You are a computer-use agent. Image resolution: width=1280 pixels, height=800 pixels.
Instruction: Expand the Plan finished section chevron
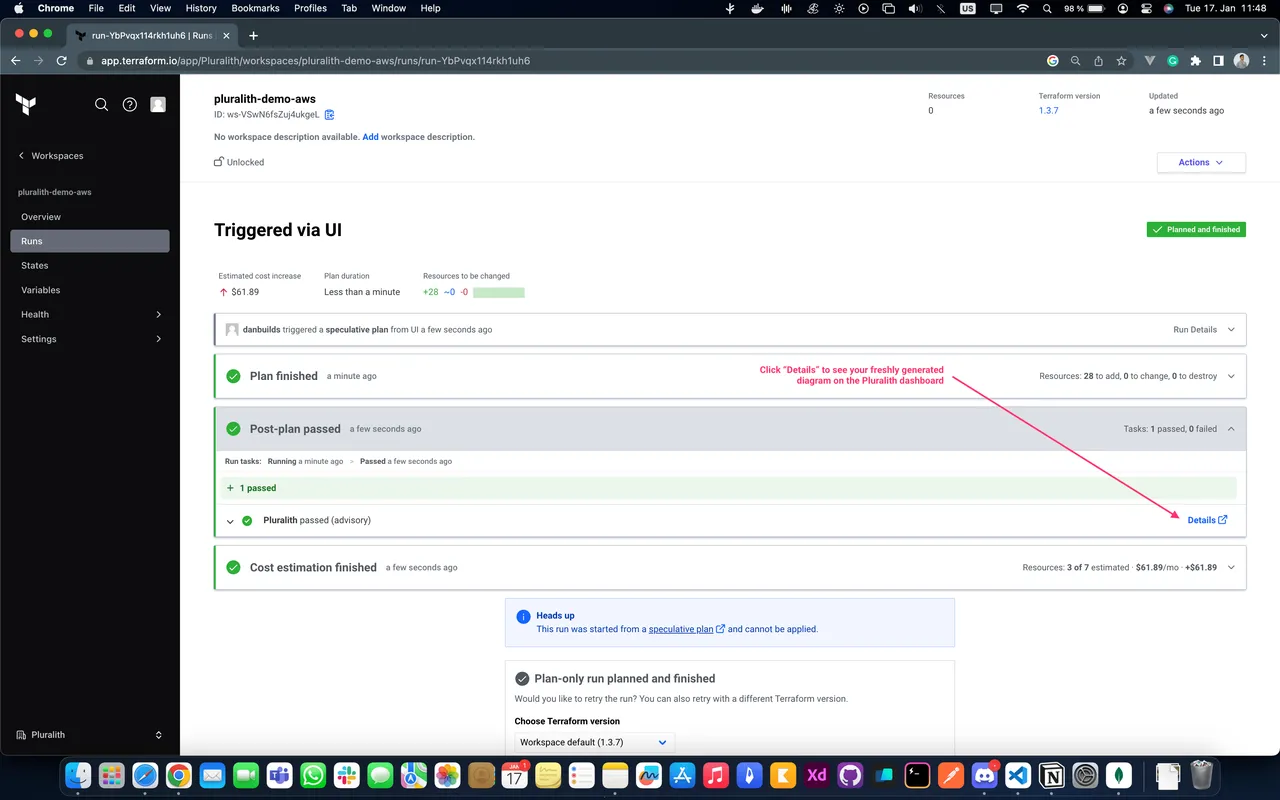(1231, 376)
